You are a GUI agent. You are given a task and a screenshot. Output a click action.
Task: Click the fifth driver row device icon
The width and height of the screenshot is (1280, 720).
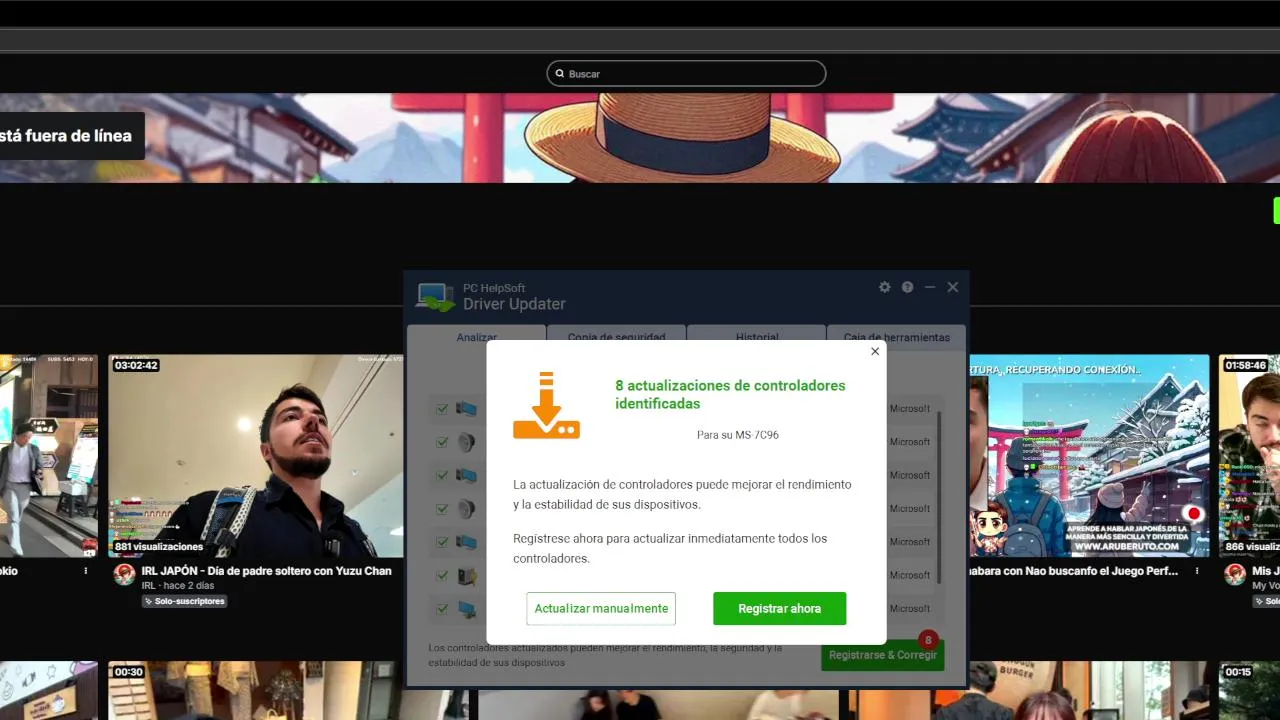pyautogui.click(x=466, y=542)
